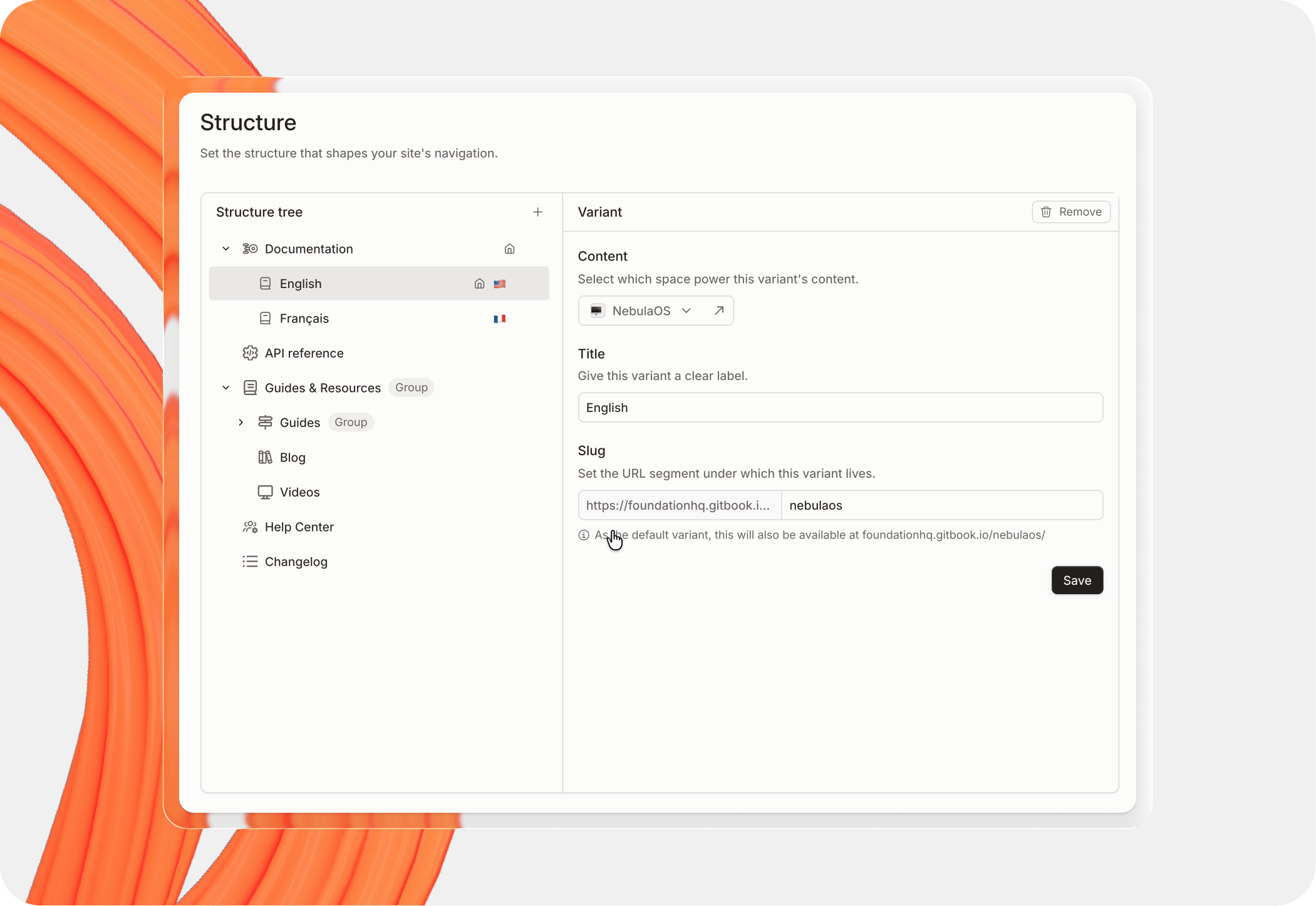Select the Français variant in tree
Screen dimensions: 1316x906
304,319
